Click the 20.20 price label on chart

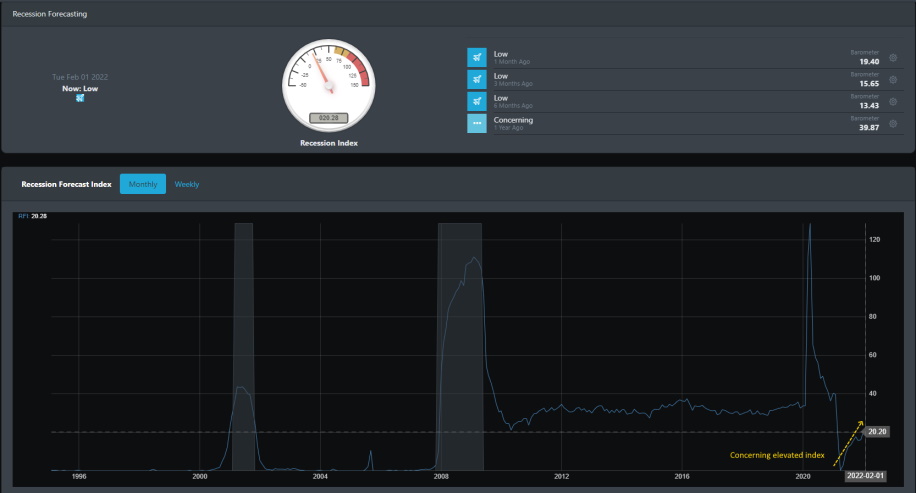coord(877,432)
